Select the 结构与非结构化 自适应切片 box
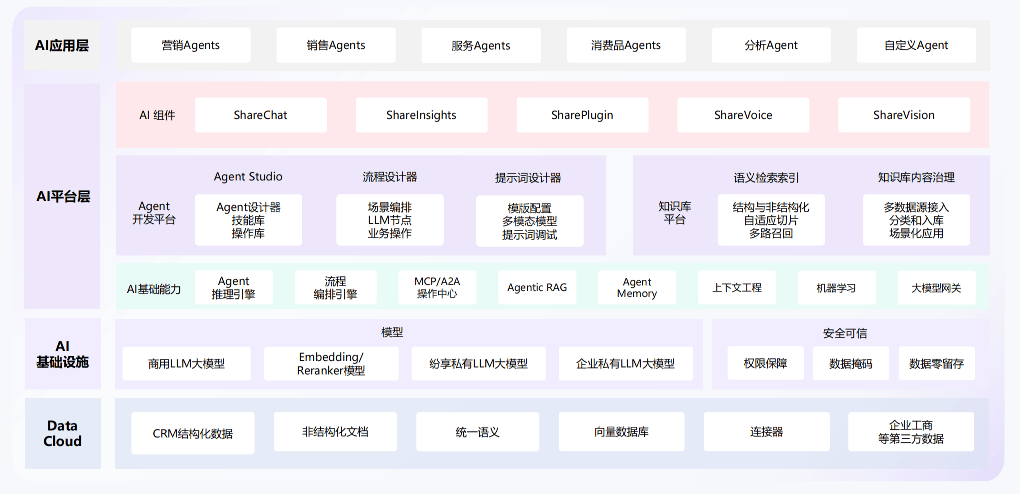The width and height of the screenshot is (1020, 494). 771,220
